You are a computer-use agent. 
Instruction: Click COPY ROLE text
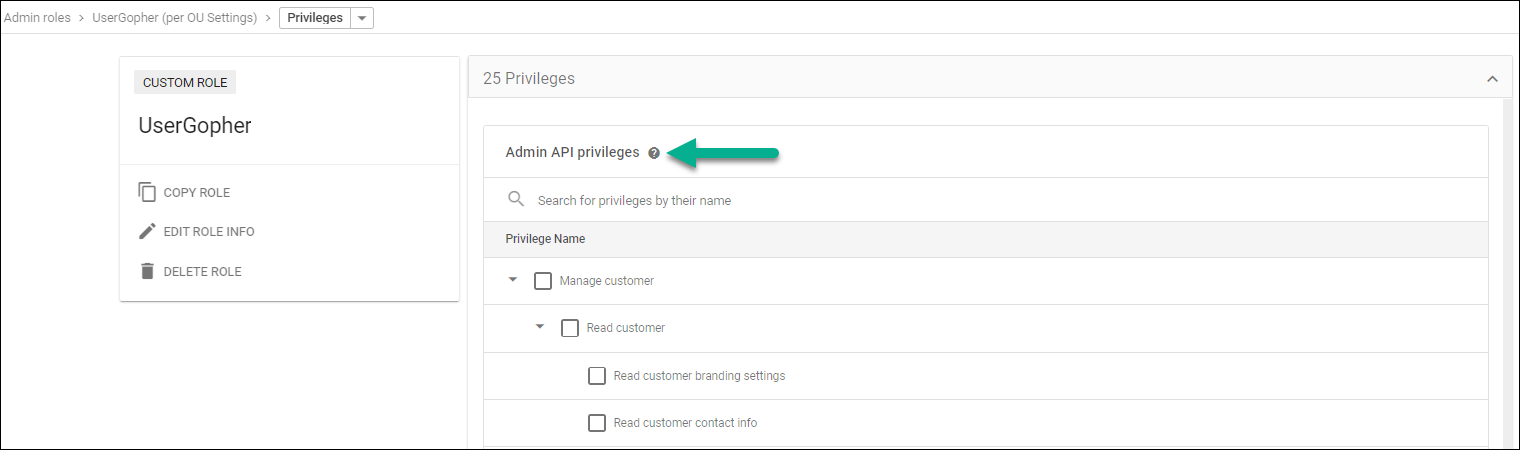[197, 193]
